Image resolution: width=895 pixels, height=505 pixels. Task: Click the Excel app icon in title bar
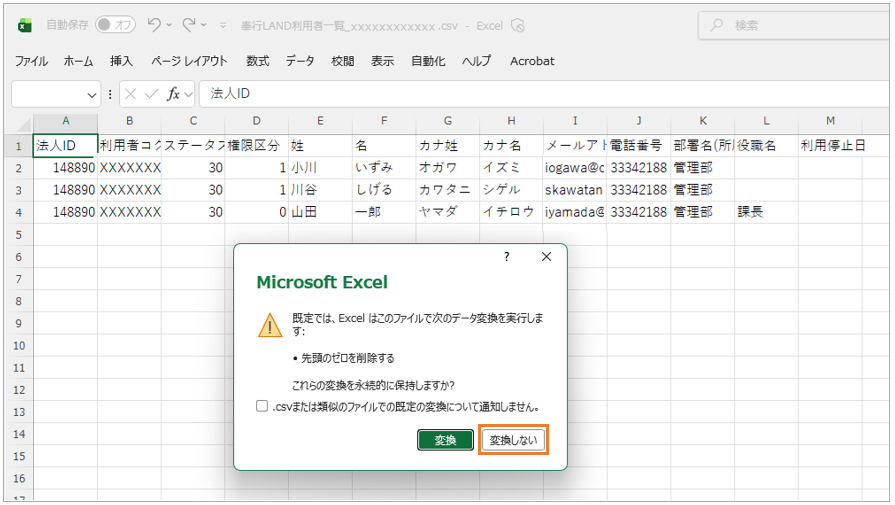pyautogui.click(x=25, y=26)
